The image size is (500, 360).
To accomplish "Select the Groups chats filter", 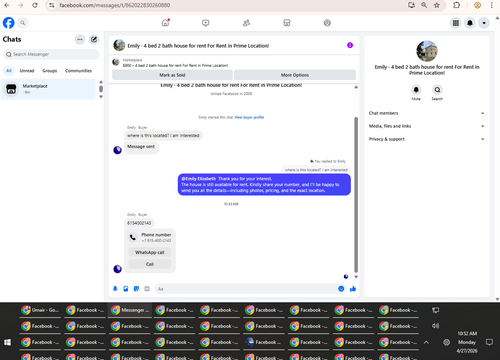I will point(50,71).
